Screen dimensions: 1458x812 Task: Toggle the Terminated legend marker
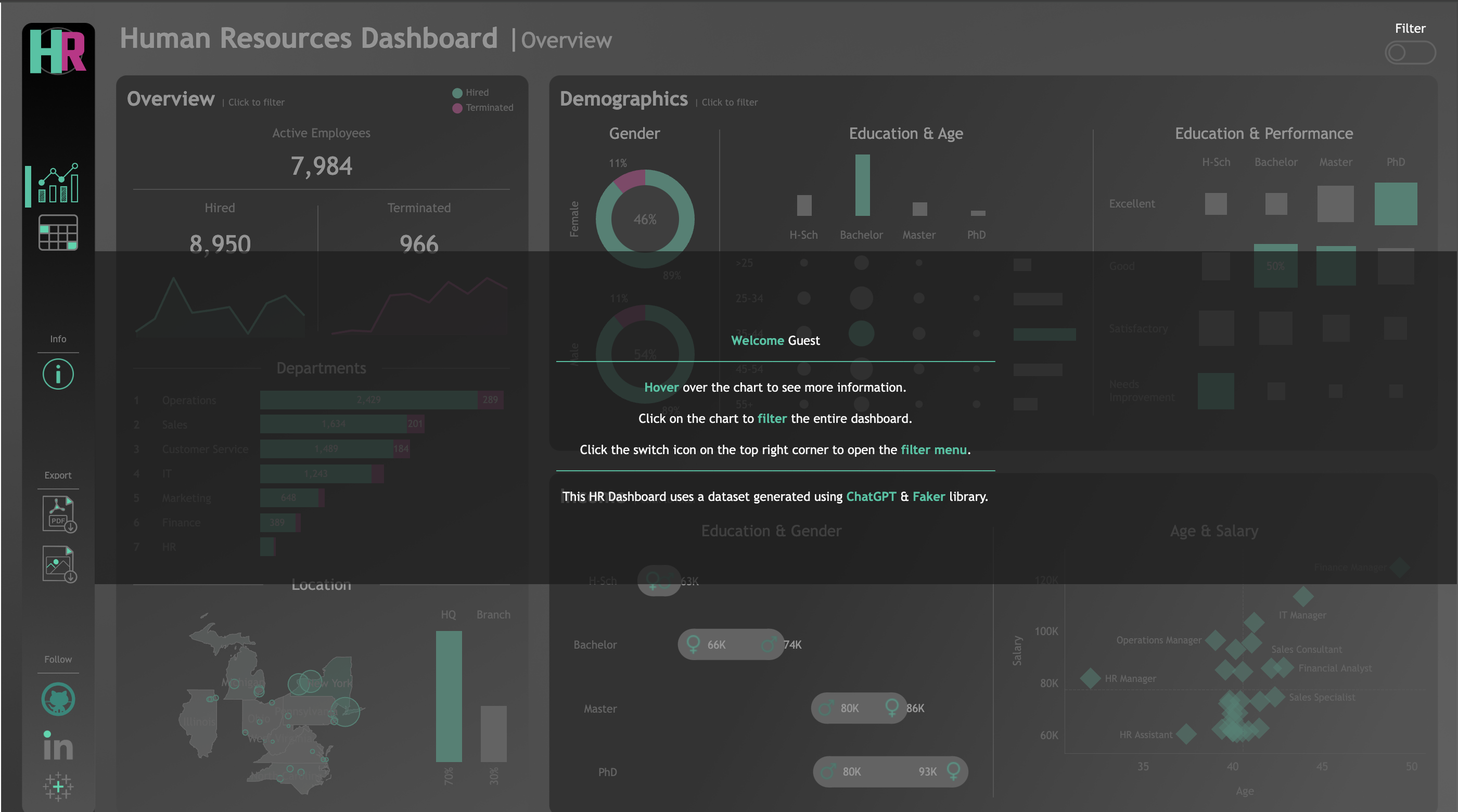pyautogui.click(x=457, y=108)
